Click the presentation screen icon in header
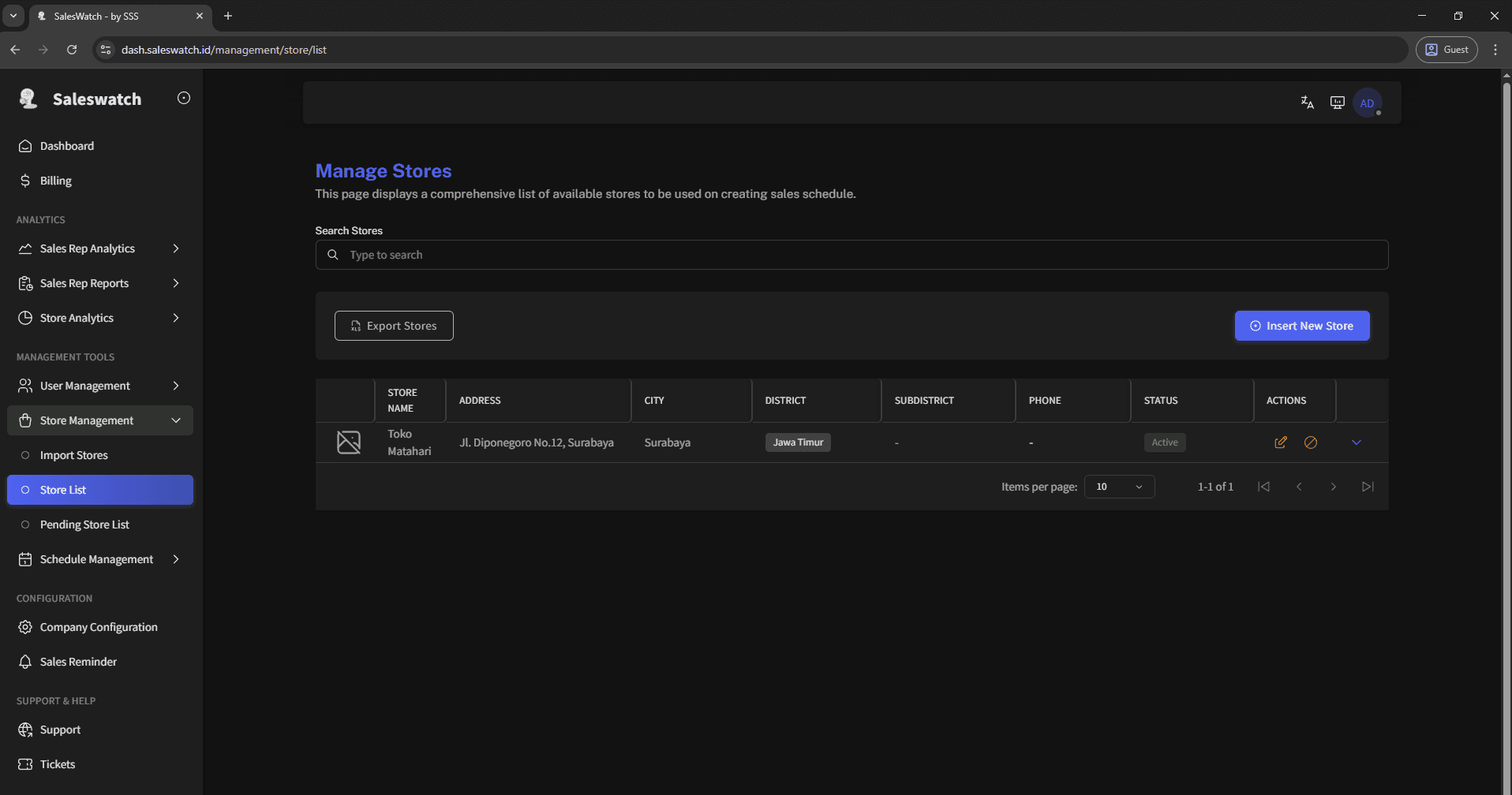The height and width of the screenshot is (795, 1512). [x=1337, y=103]
